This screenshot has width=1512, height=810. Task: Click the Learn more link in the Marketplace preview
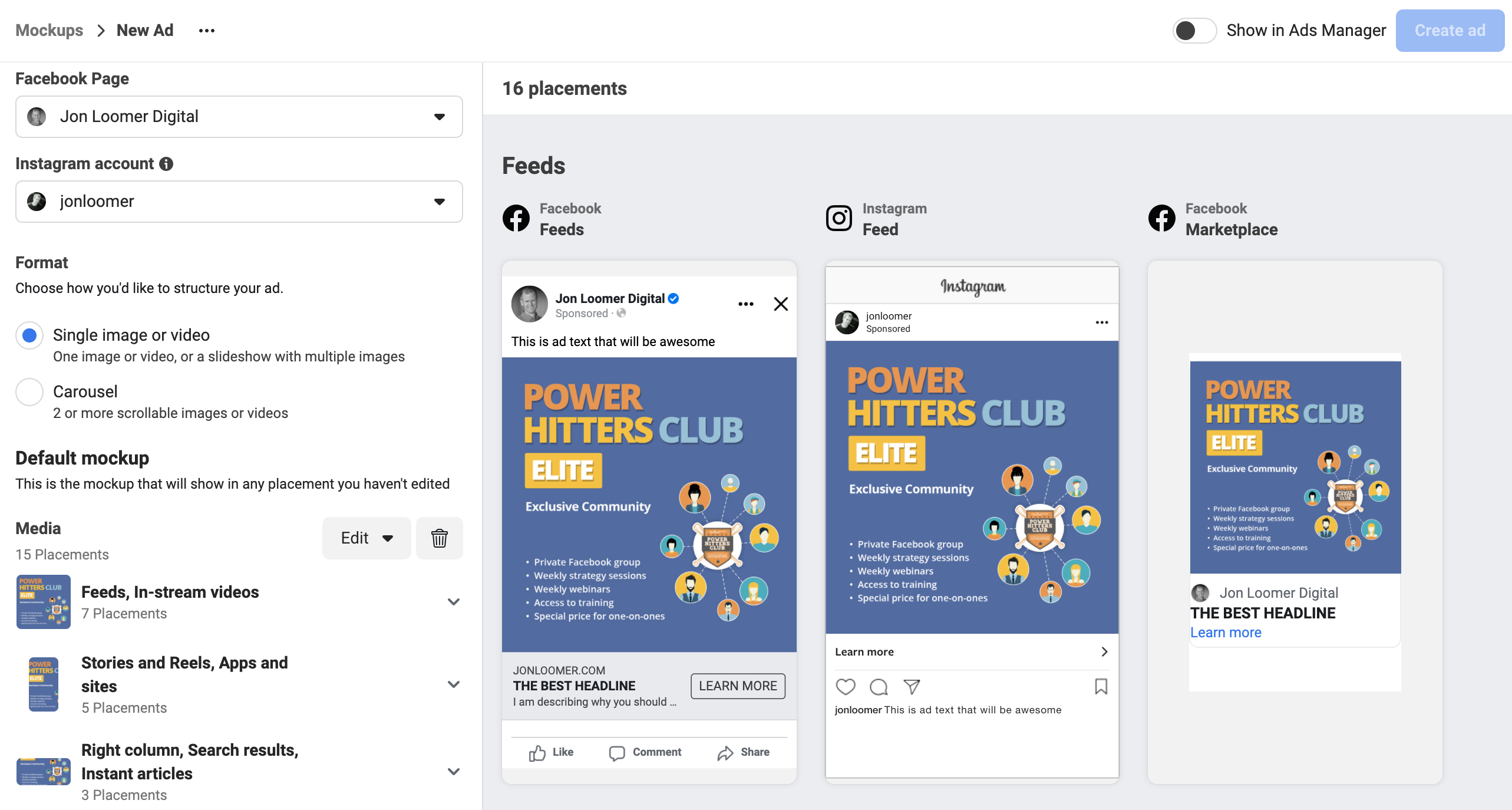coord(1226,633)
